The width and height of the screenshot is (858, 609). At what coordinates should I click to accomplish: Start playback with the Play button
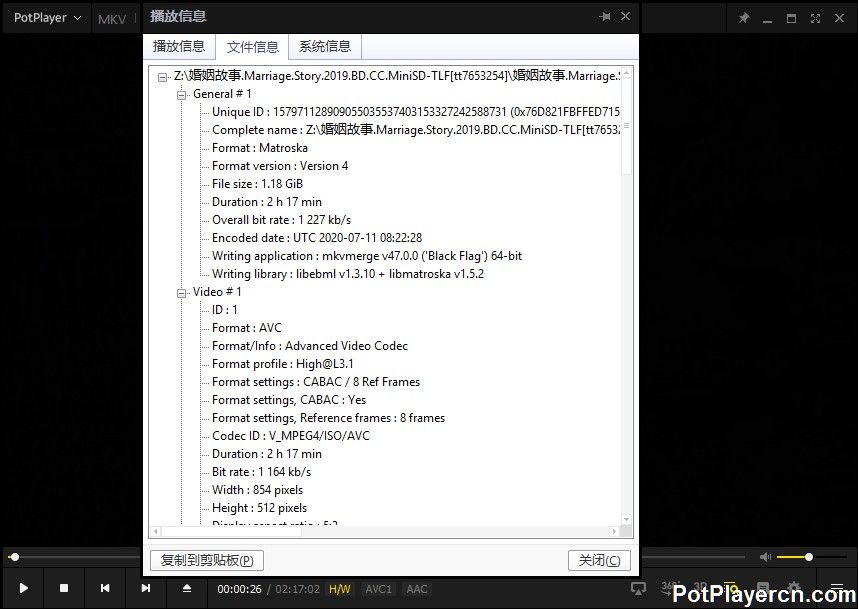coord(24,588)
